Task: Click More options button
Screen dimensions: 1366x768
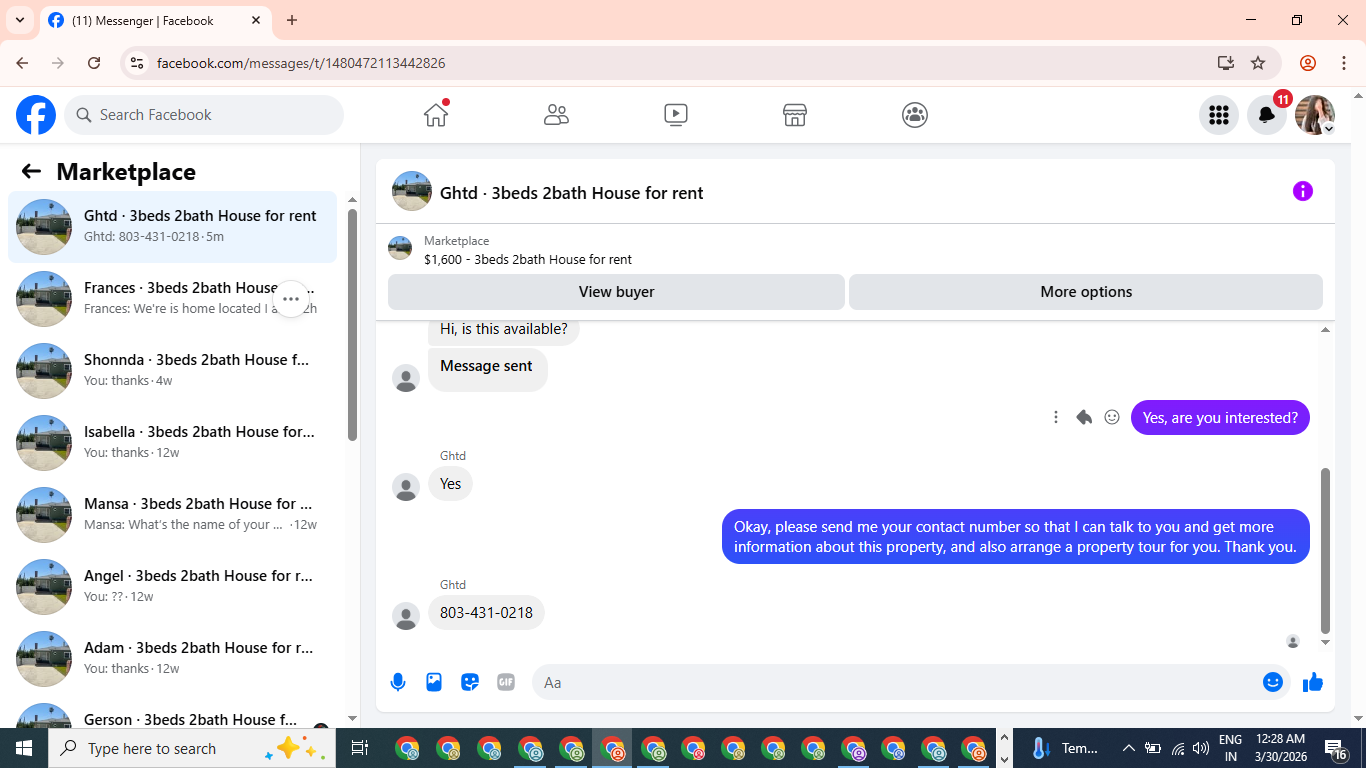Action: (x=1086, y=292)
